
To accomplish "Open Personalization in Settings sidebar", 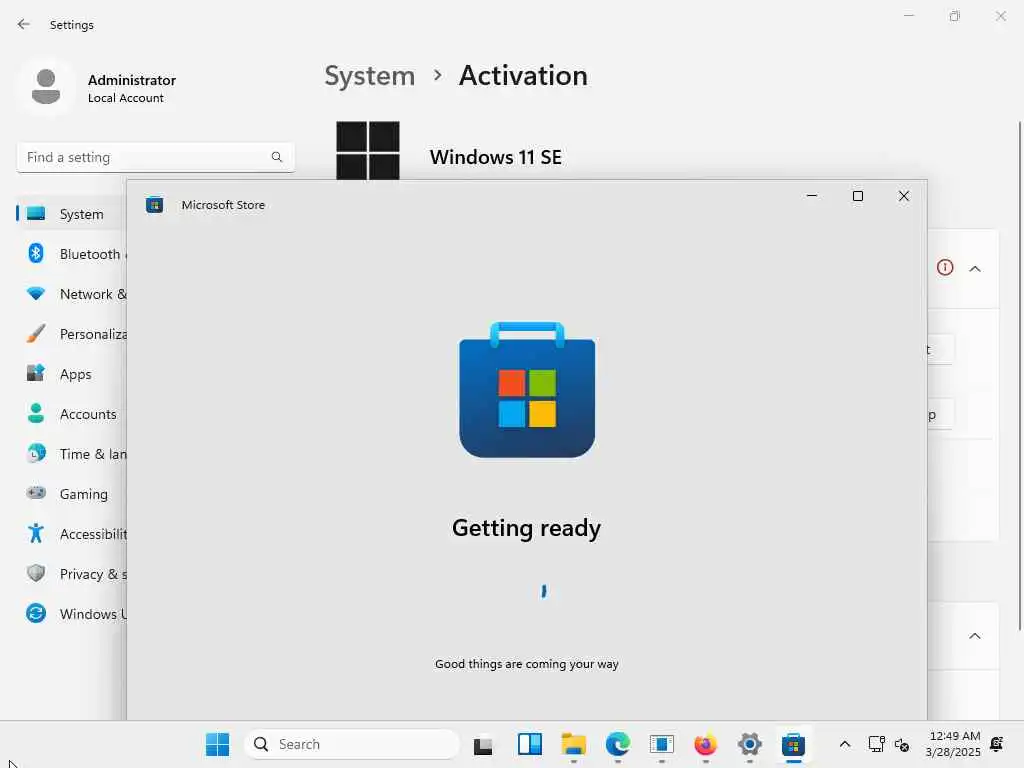I will pyautogui.click(x=72, y=334).
